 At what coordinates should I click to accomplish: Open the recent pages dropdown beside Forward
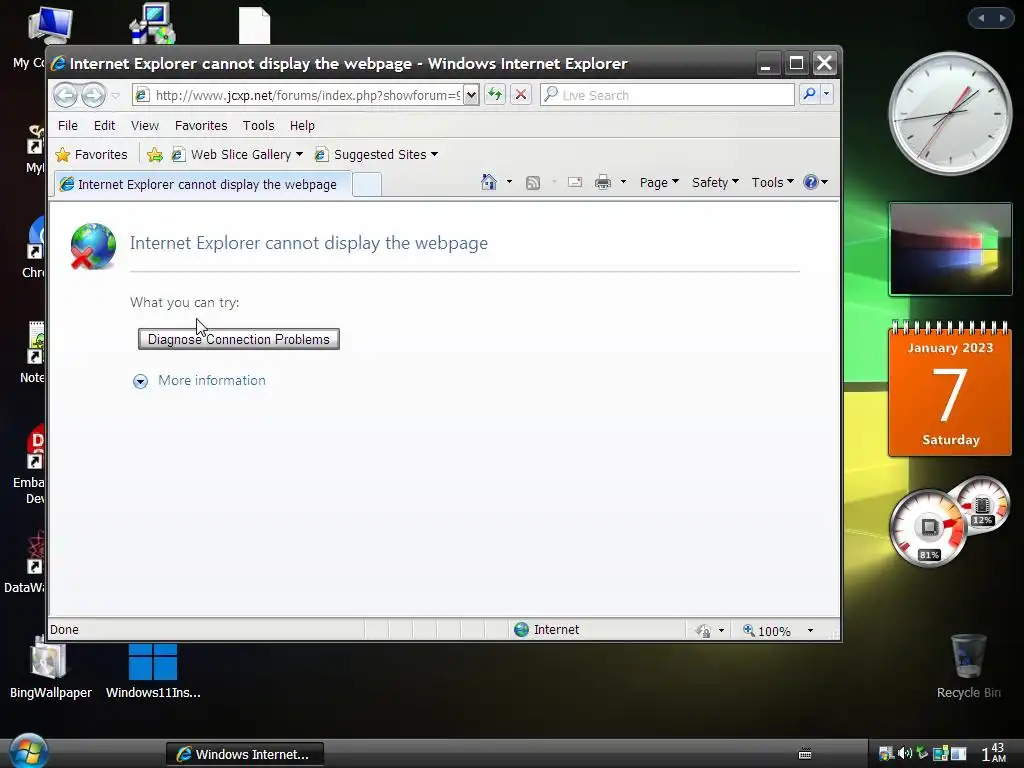(116, 96)
